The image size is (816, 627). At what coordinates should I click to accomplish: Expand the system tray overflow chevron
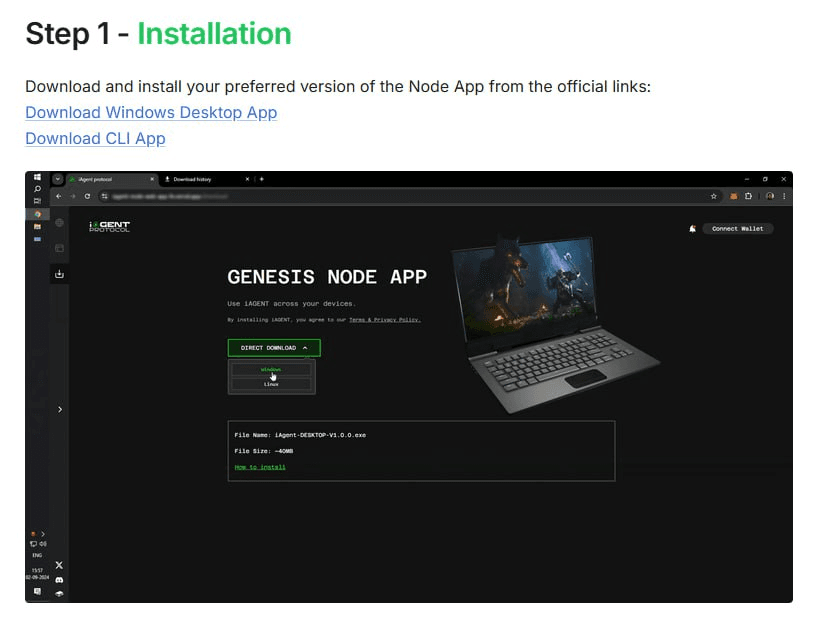tap(43, 534)
